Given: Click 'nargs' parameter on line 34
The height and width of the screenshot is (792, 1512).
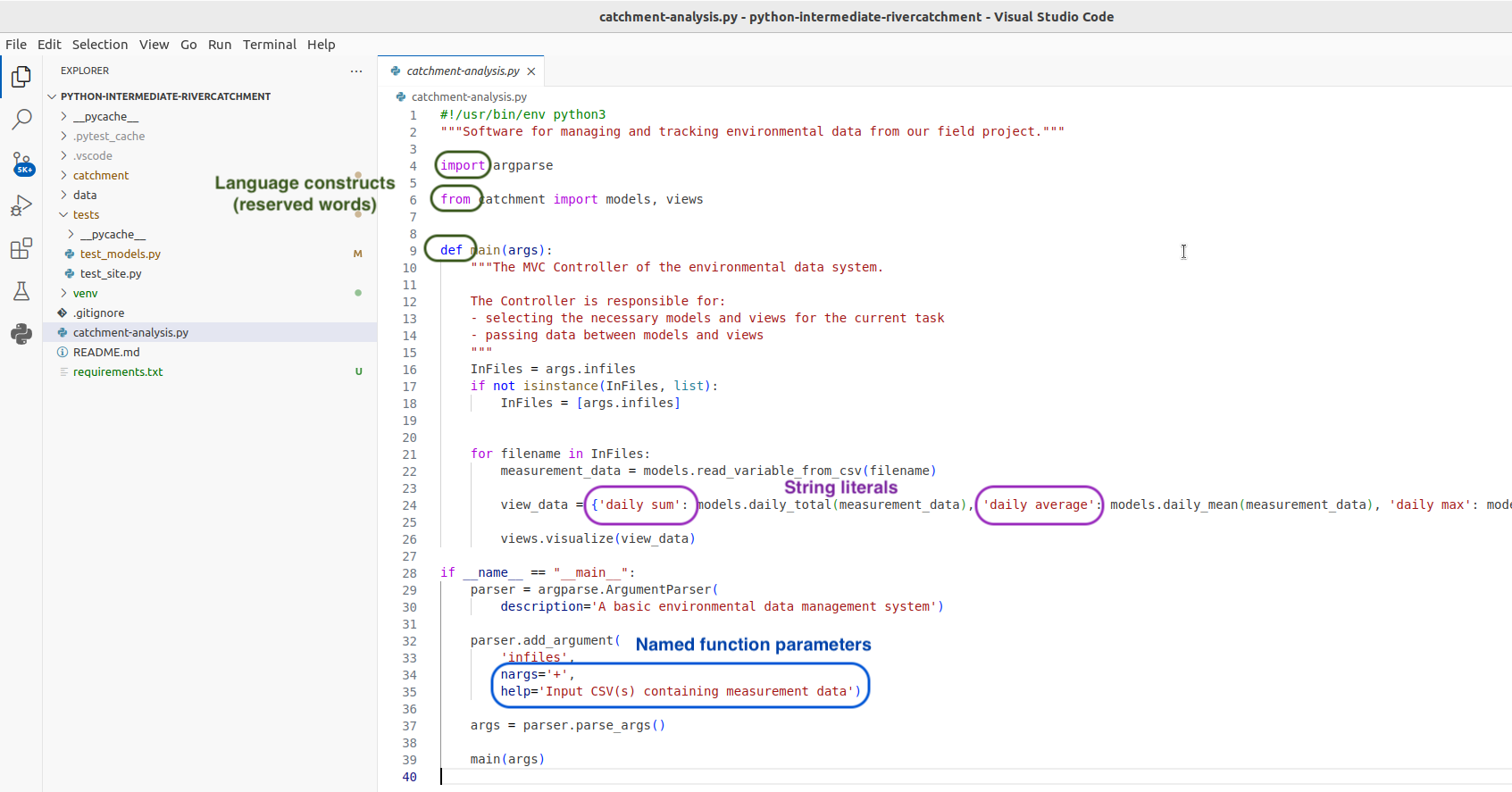Looking at the screenshot, I should 519,675.
